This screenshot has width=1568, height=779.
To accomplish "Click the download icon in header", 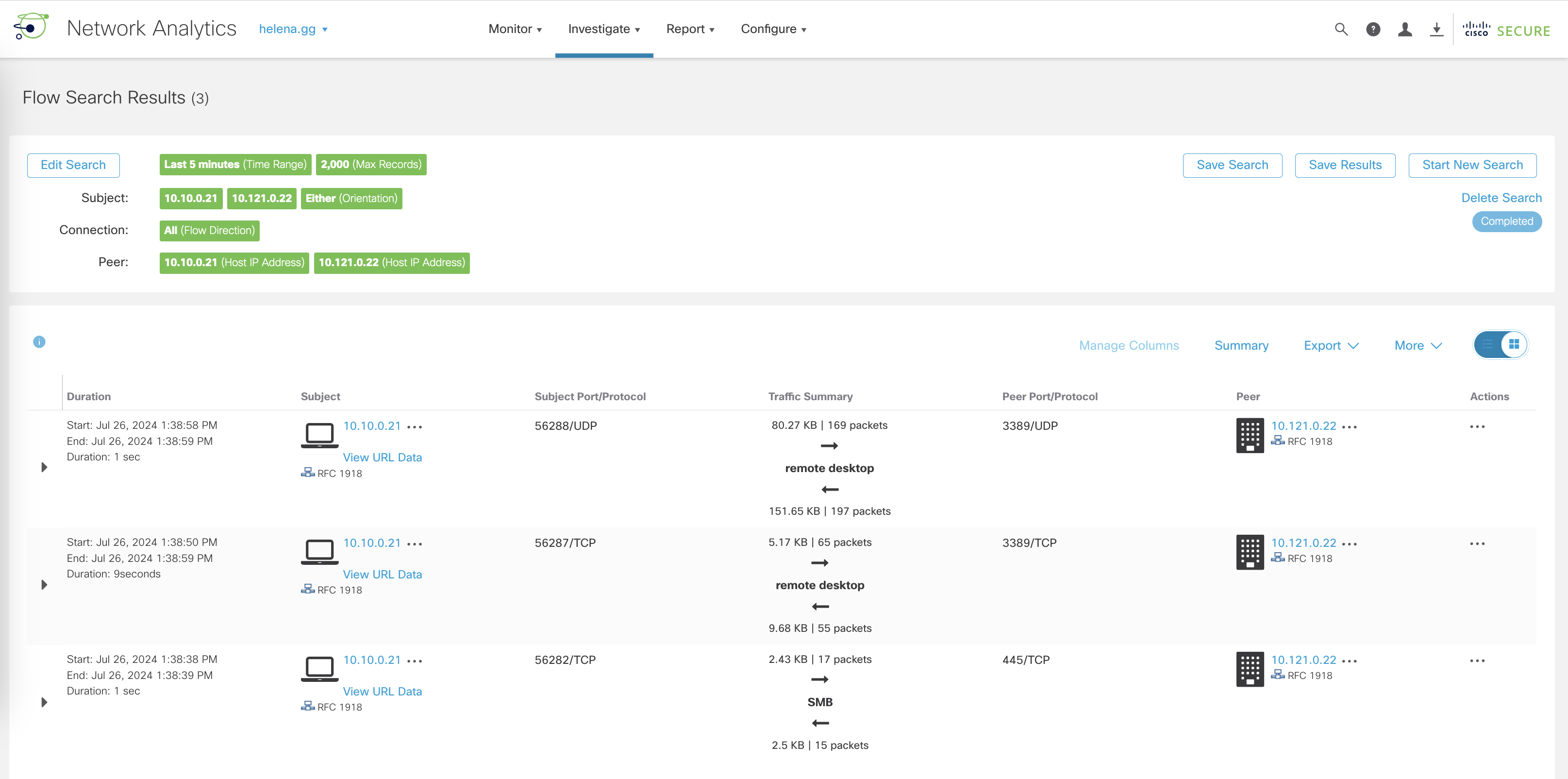I will pyautogui.click(x=1436, y=29).
